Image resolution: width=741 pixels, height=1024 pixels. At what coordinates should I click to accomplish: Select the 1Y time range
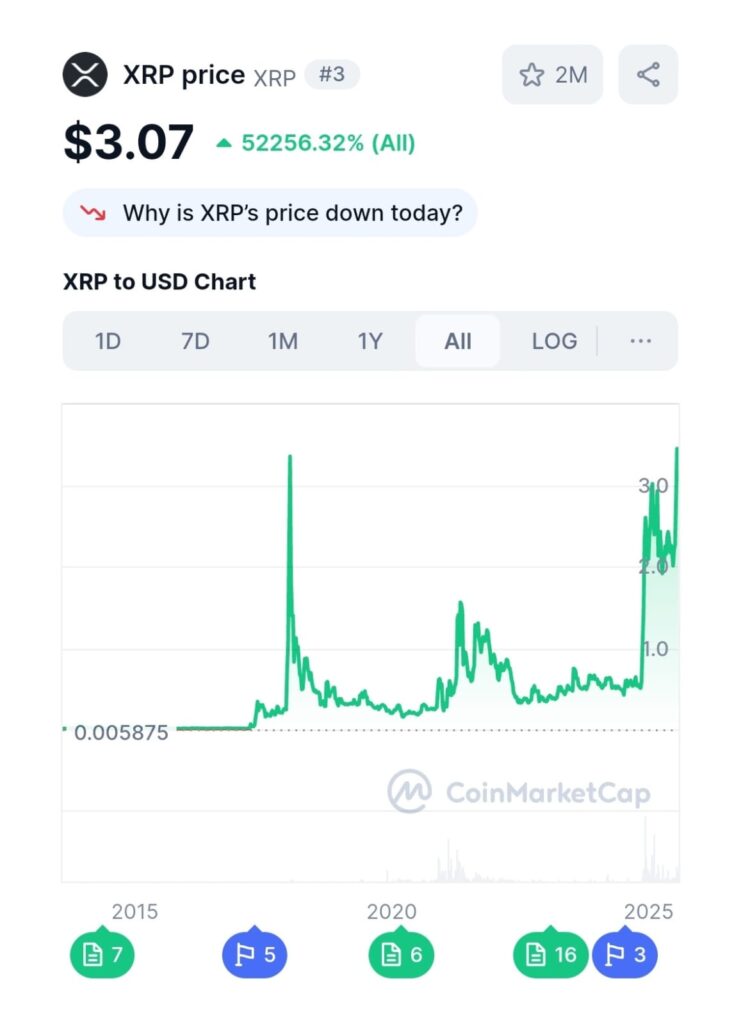[x=370, y=341]
